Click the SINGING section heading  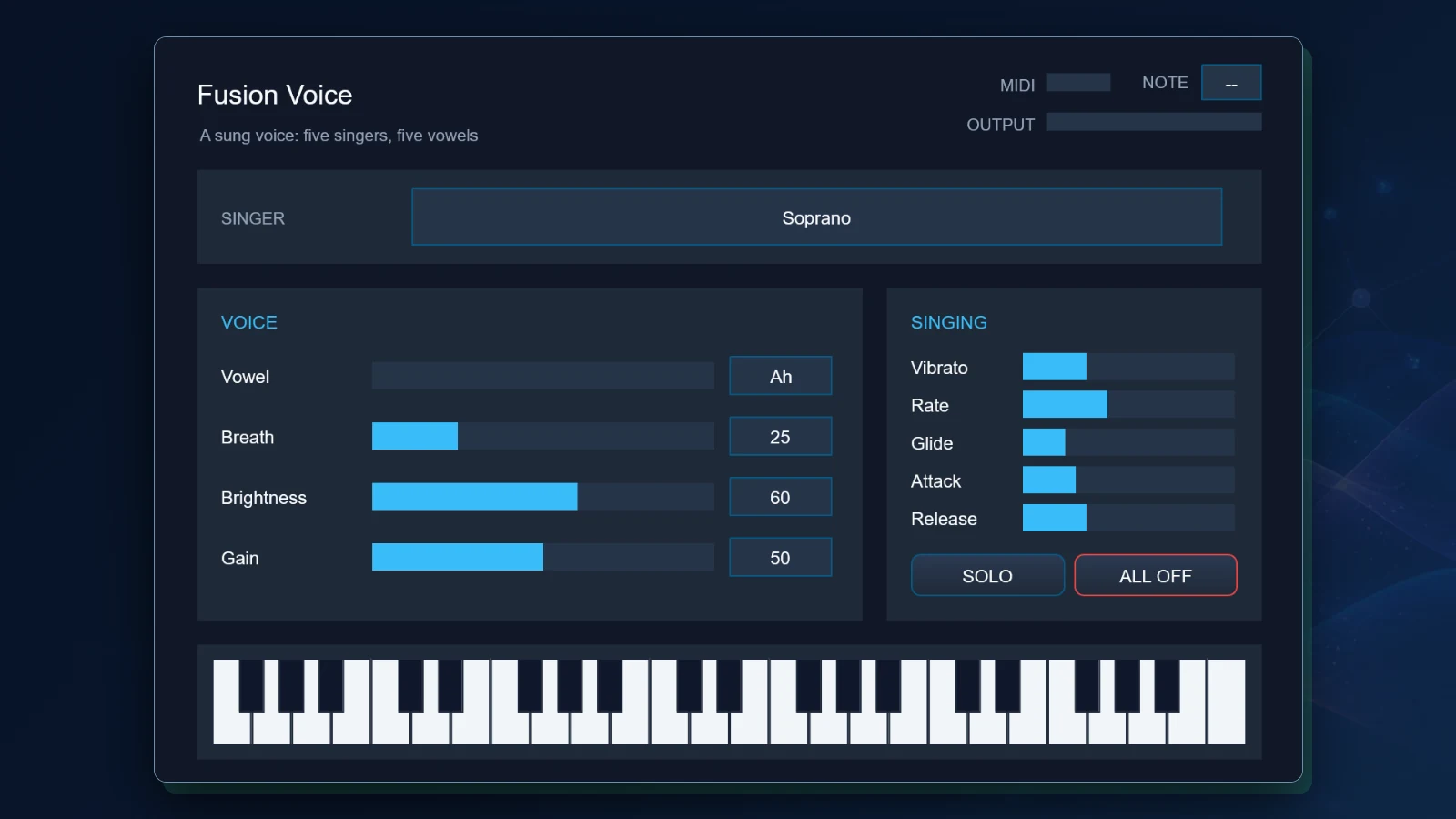point(949,322)
